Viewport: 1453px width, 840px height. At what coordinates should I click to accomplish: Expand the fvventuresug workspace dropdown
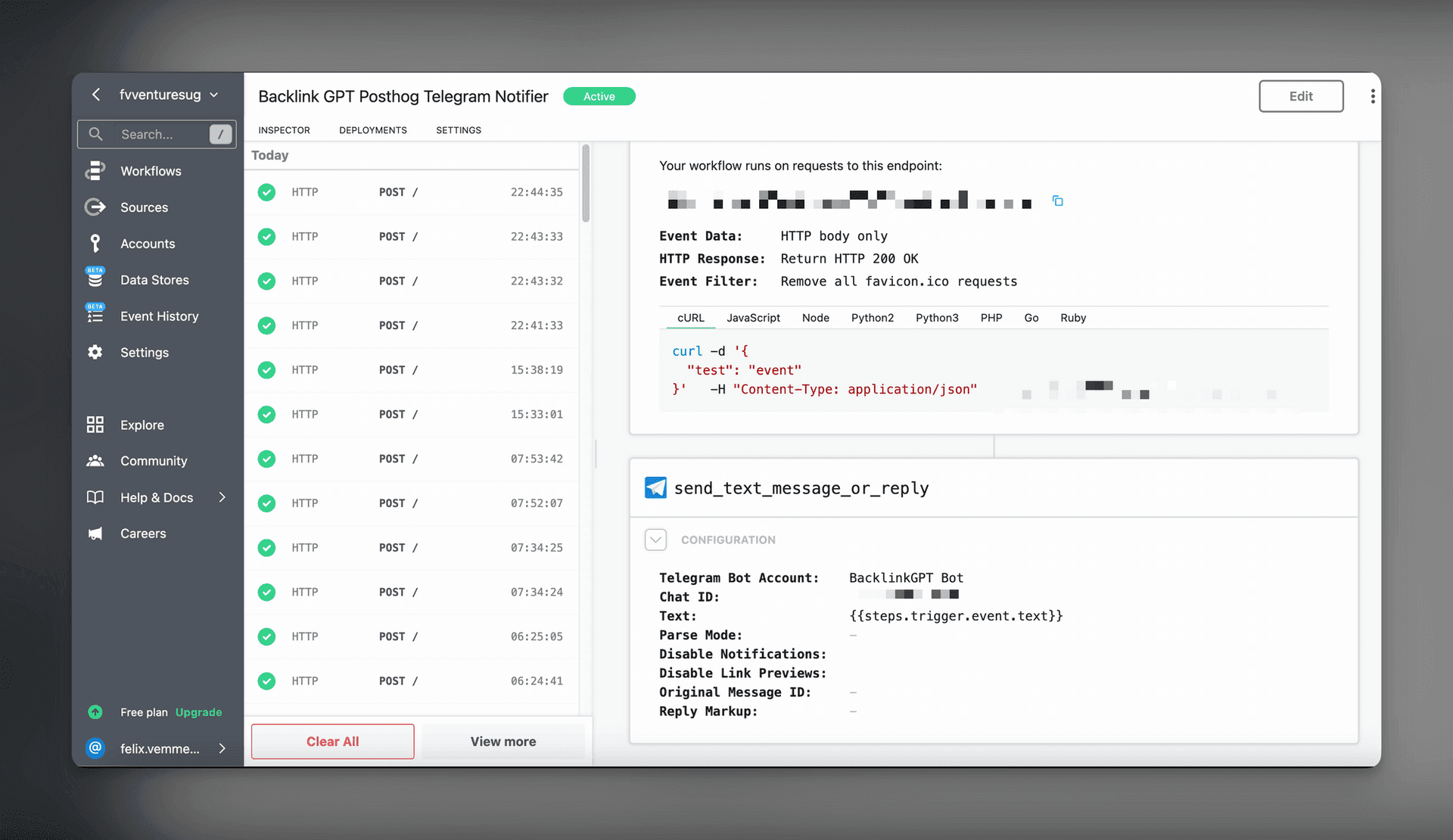pos(214,95)
